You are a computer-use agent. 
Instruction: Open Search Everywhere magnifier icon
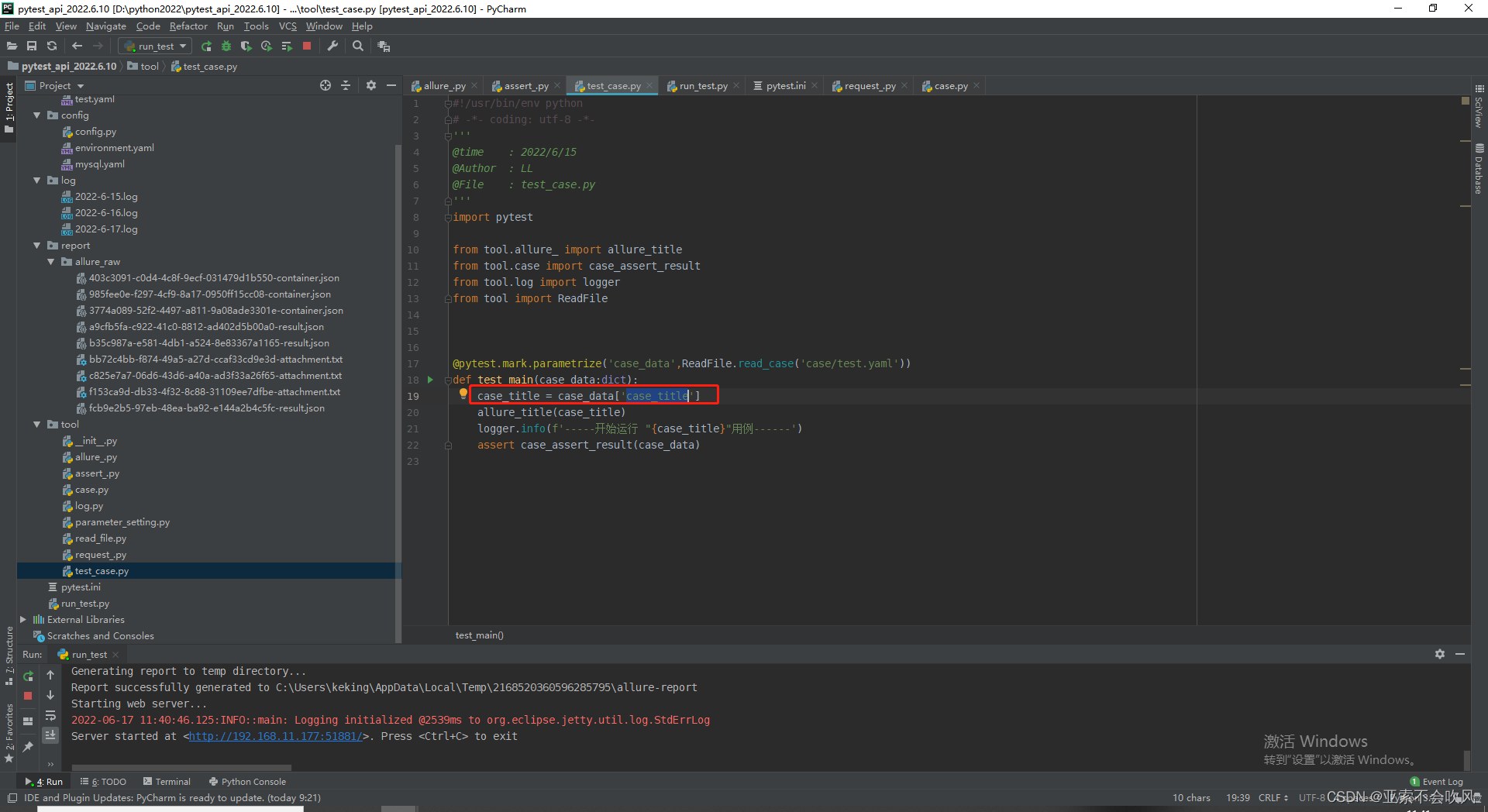358,46
